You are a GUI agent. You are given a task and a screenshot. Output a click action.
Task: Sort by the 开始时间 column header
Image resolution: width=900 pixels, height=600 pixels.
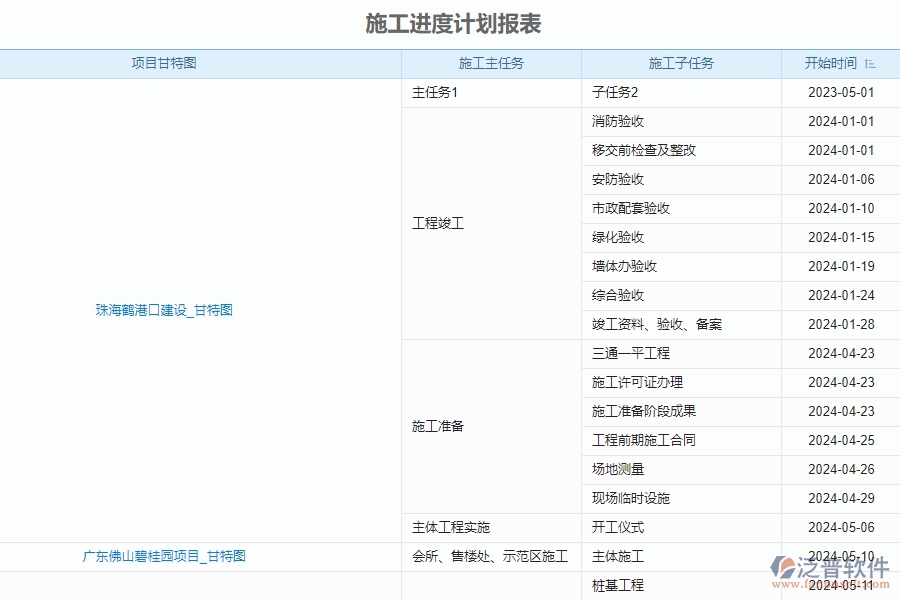[833, 63]
